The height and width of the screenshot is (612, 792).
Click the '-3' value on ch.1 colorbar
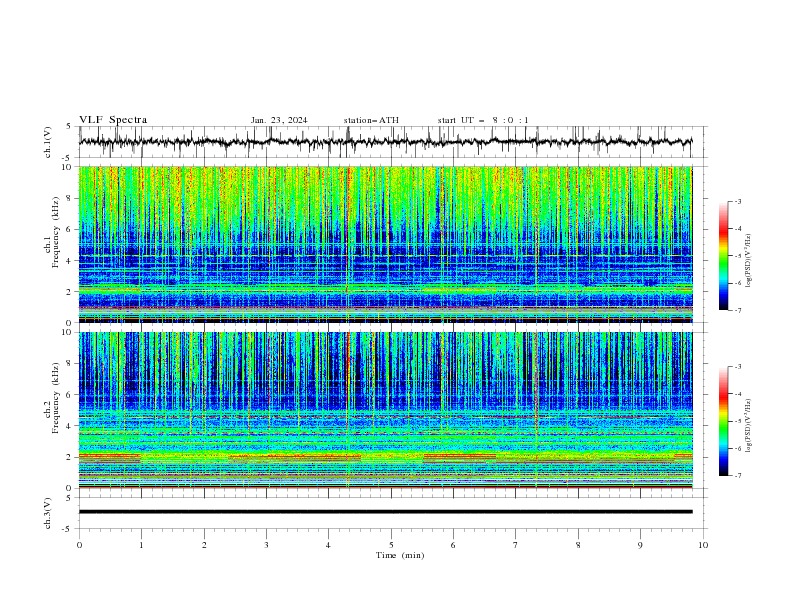coord(738,201)
